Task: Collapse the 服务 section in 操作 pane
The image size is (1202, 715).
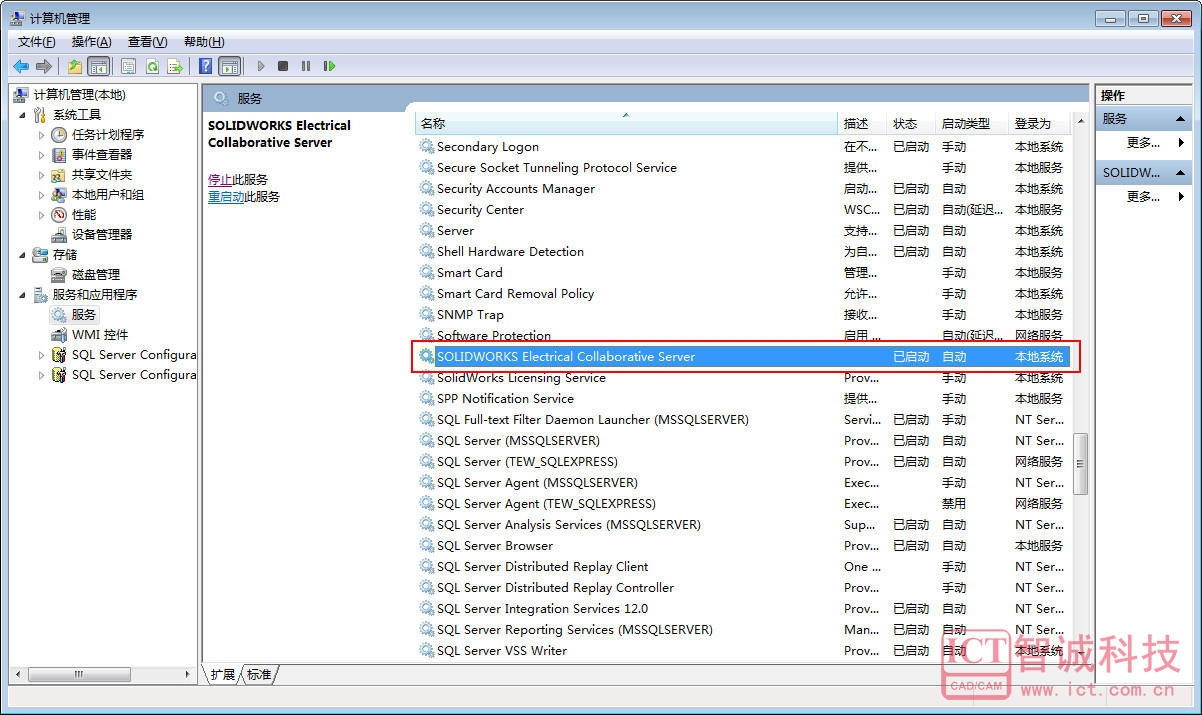Action: pos(1181,118)
